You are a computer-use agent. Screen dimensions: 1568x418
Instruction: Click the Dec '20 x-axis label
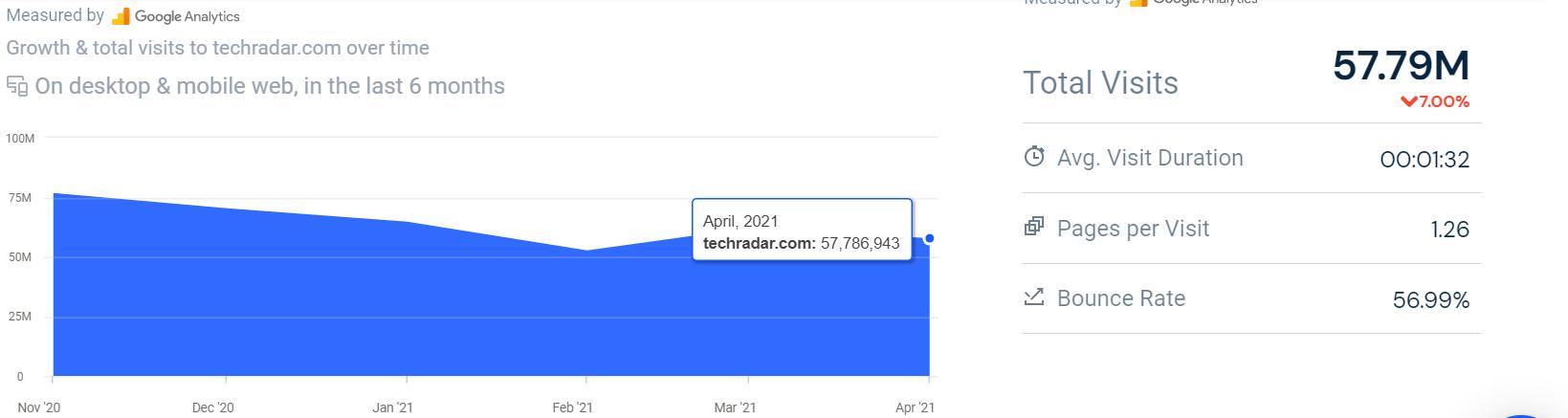[x=212, y=407]
